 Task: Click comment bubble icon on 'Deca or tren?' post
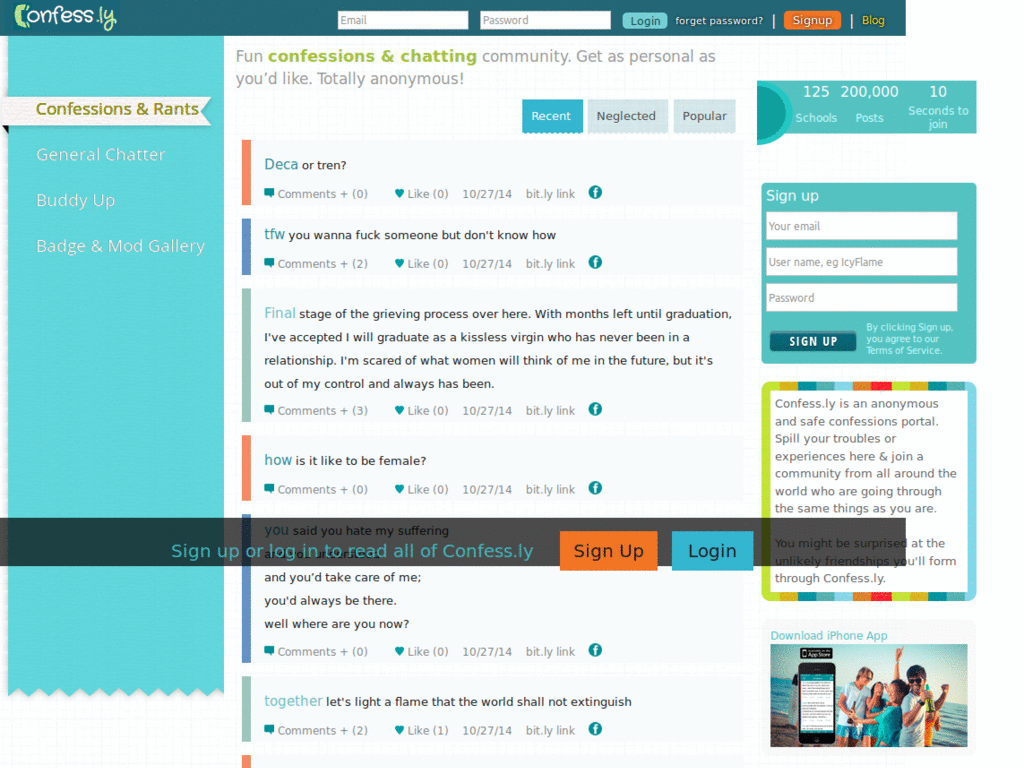pyautogui.click(x=269, y=193)
